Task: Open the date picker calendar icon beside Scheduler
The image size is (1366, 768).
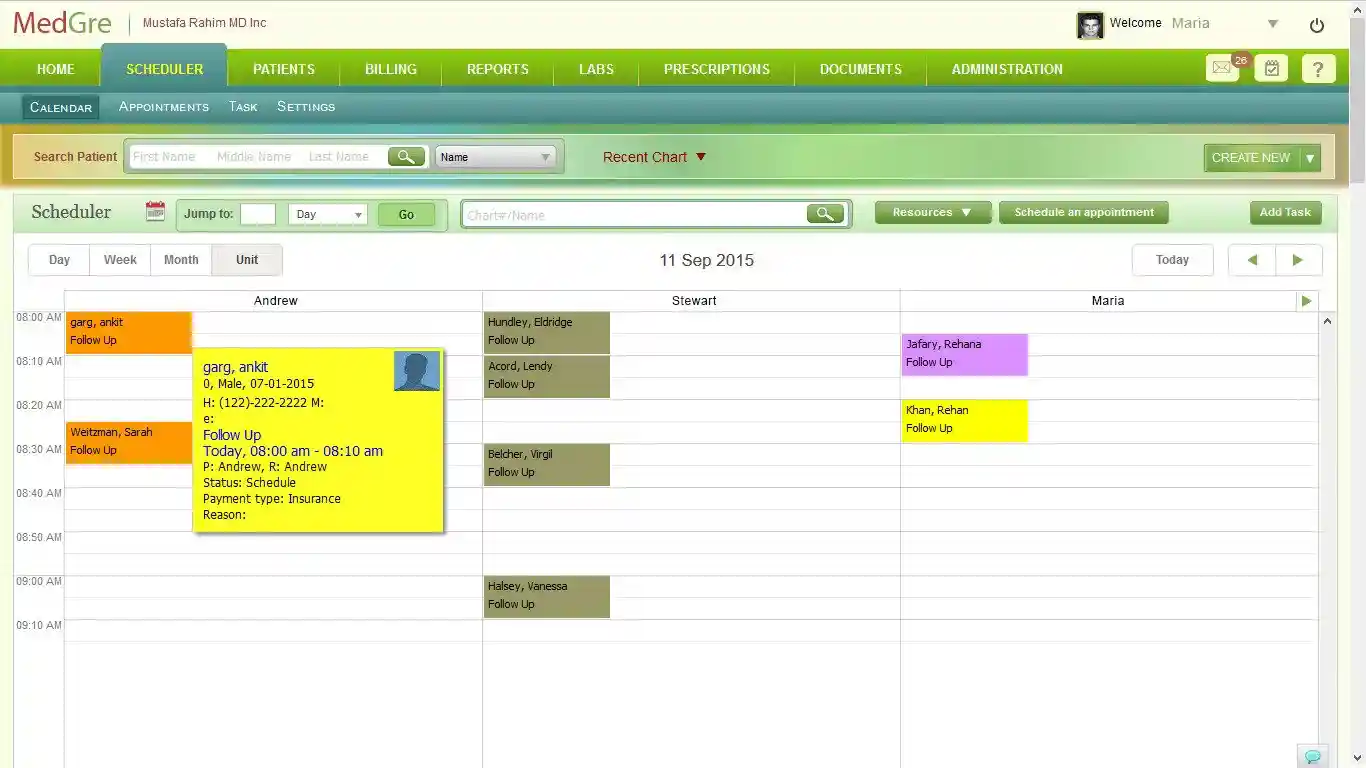Action: coord(154,212)
